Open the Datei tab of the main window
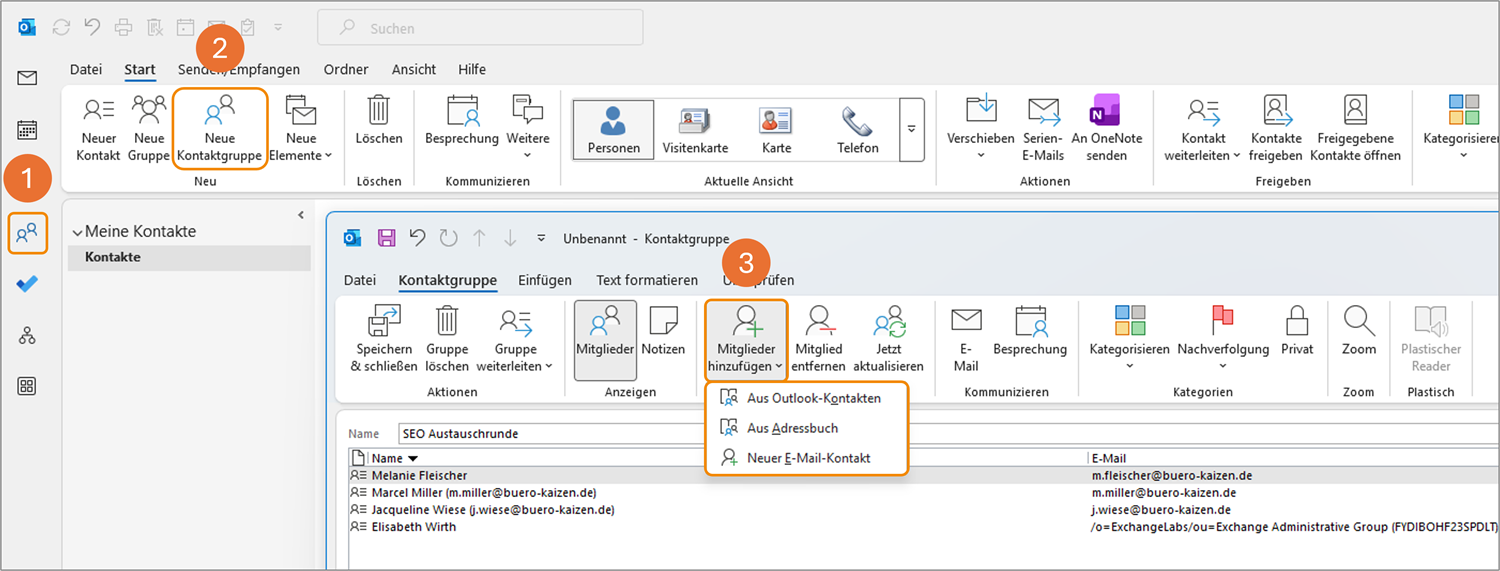The image size is (1500, 571). point(86,69)
